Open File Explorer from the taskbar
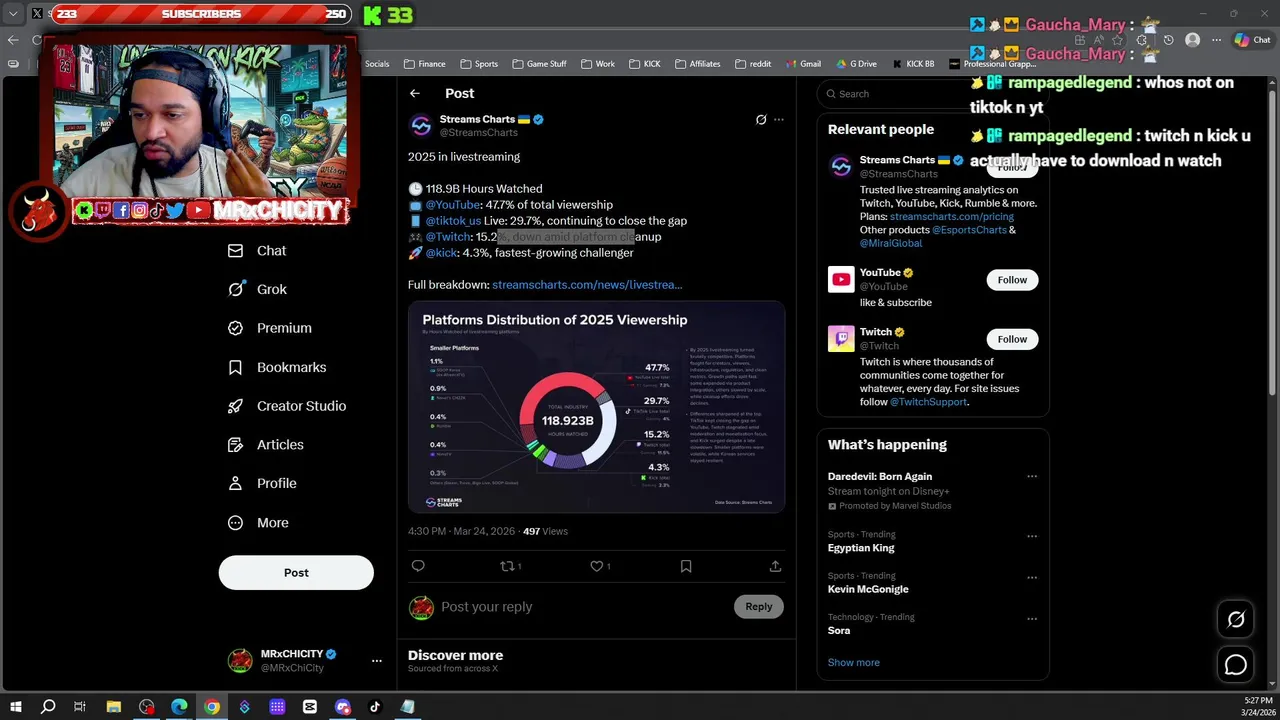This screenshot has height=720, width=1280. (114, 707)
